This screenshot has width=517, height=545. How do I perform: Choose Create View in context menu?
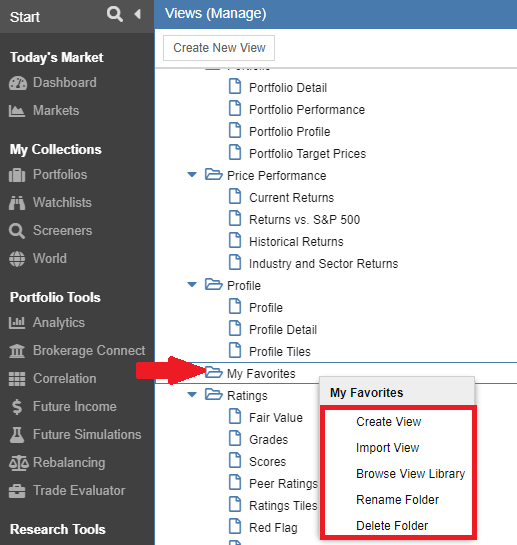click(389, 422)
